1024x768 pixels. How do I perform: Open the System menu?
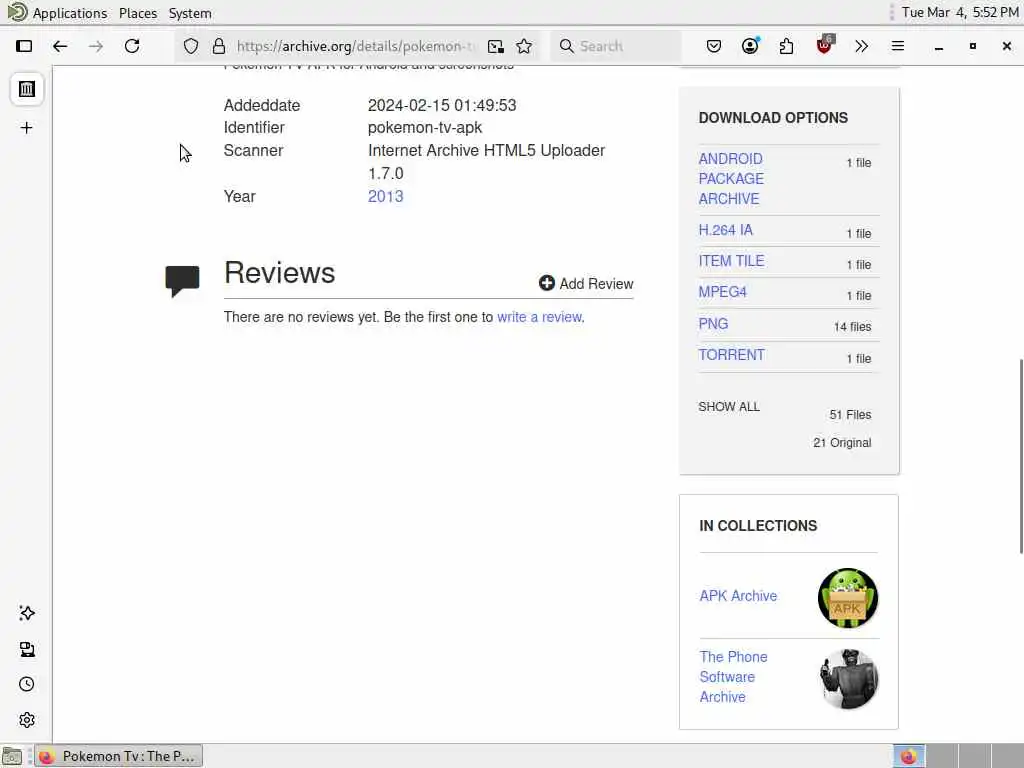[190, 13]
